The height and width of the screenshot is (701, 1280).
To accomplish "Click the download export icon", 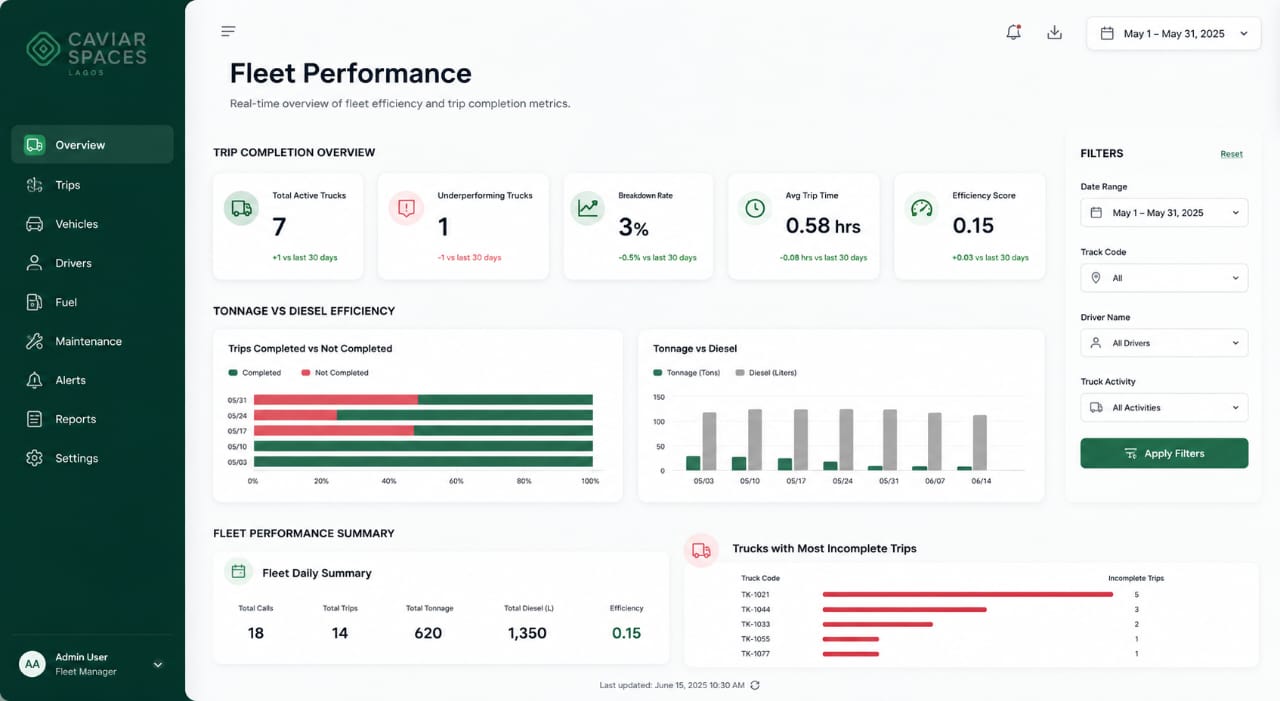I will (x=1054, y=32).
